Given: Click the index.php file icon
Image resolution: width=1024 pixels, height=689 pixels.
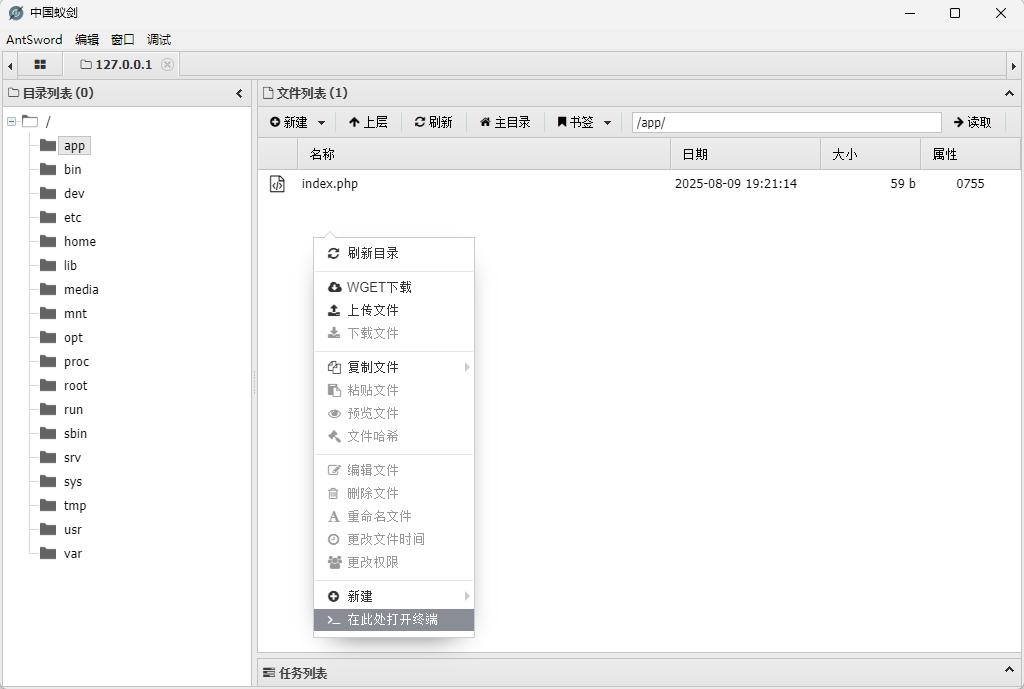Looking at the screenshot, I should 277,184.
